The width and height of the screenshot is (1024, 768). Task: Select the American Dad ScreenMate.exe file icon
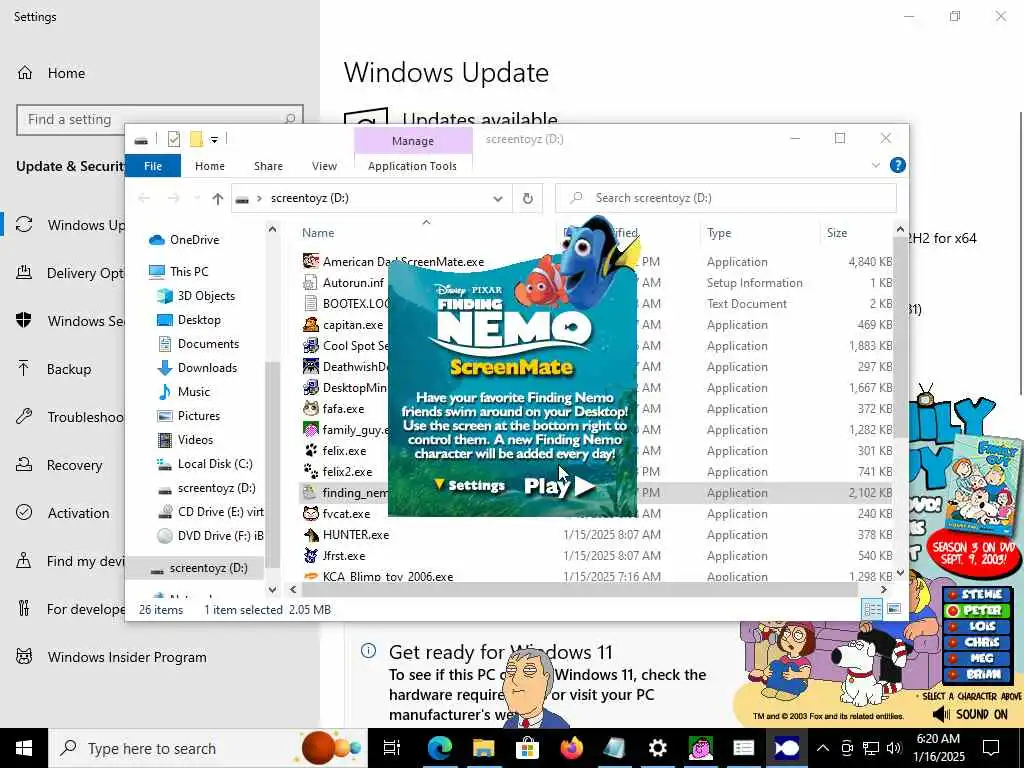(x=311, y=261)
